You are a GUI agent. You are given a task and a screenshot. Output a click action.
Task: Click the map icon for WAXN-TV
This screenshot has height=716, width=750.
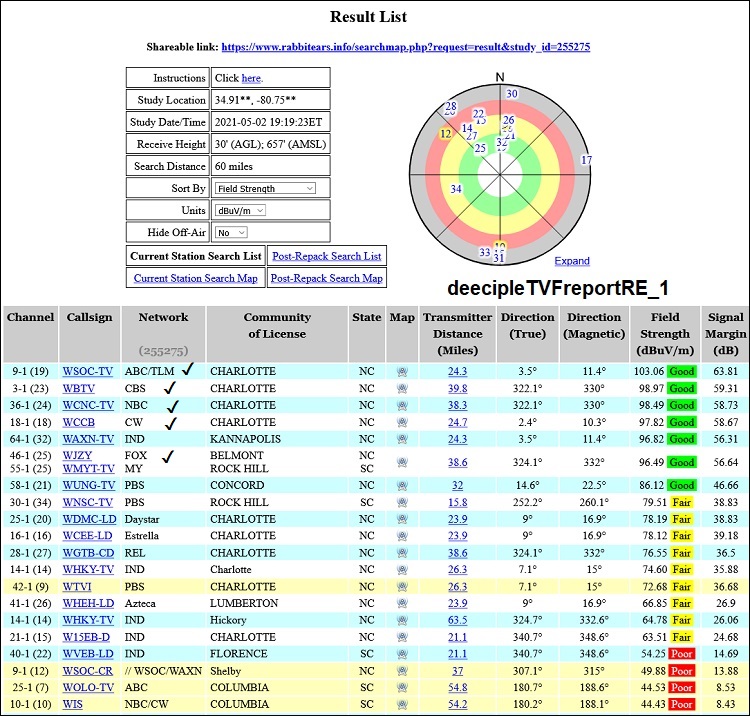[401, 438]
